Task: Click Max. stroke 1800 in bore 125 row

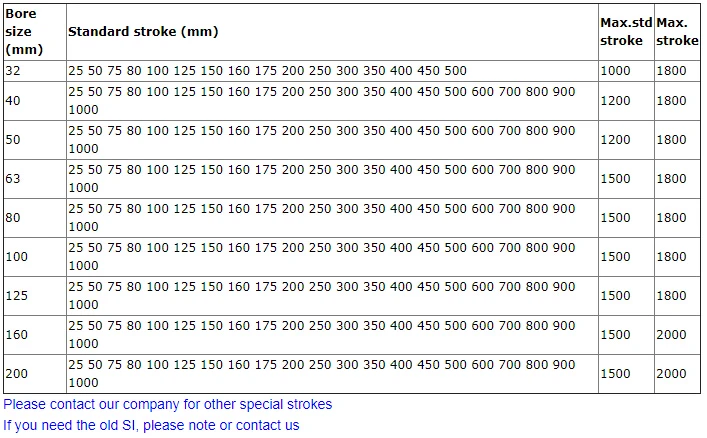Action: pos(677,296)
